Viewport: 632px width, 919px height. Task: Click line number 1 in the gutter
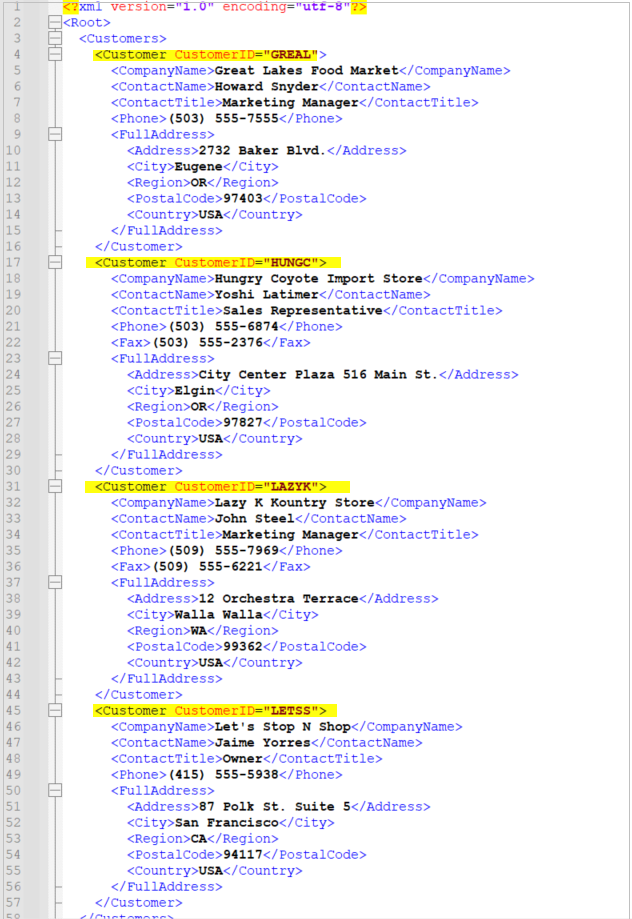click(x=18, y=6)
